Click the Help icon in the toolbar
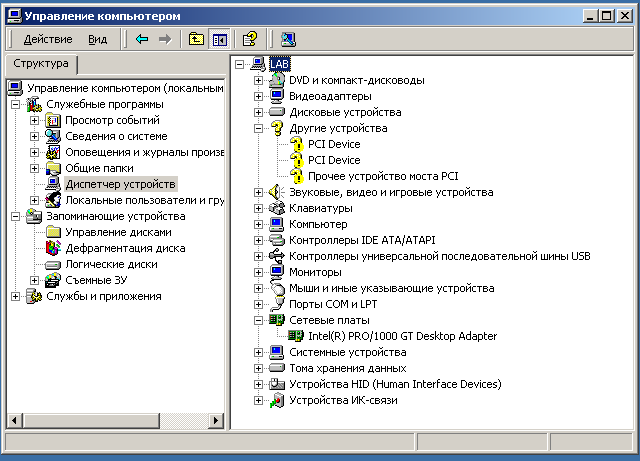640x461 pixels. pos(250,39)
